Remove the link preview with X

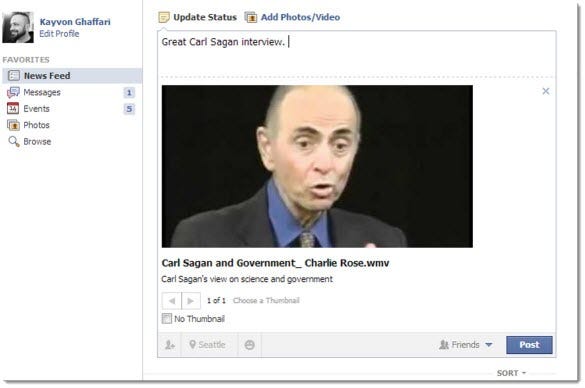point(546,91)
